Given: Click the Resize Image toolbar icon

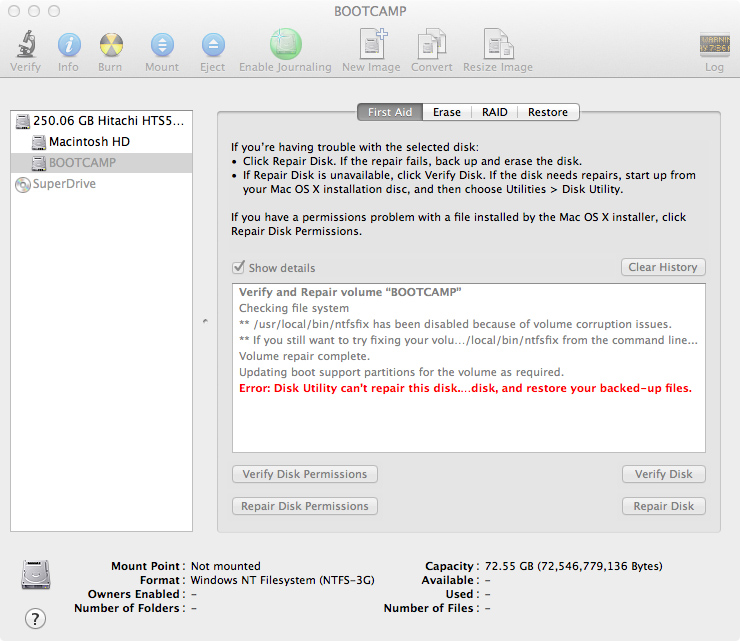Looking at the screenshot, I should [498, 43].
